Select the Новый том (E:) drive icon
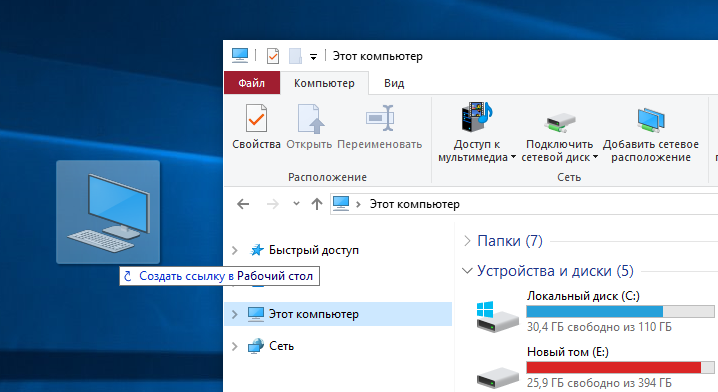Image resolution: width=718 pixels, height=392 pixels. coord(498,378)
